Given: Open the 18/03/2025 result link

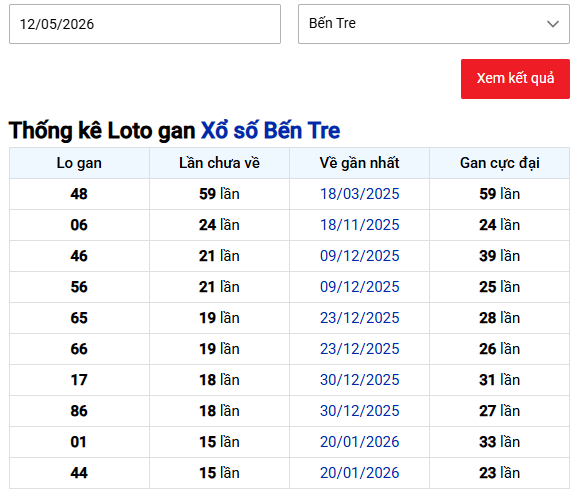Looking at the screenshot, I should [x=359, y=194].
